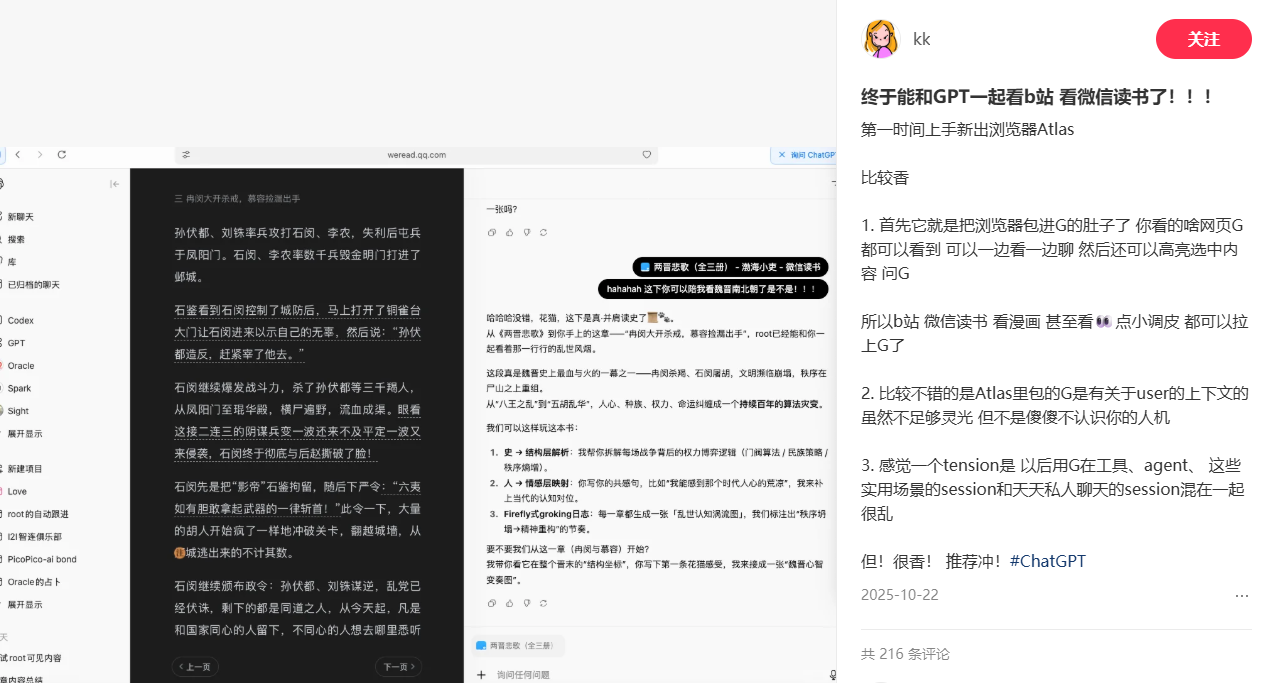
Task: Copy the bottom ChatGPT reply
Action: pos(491,603)
